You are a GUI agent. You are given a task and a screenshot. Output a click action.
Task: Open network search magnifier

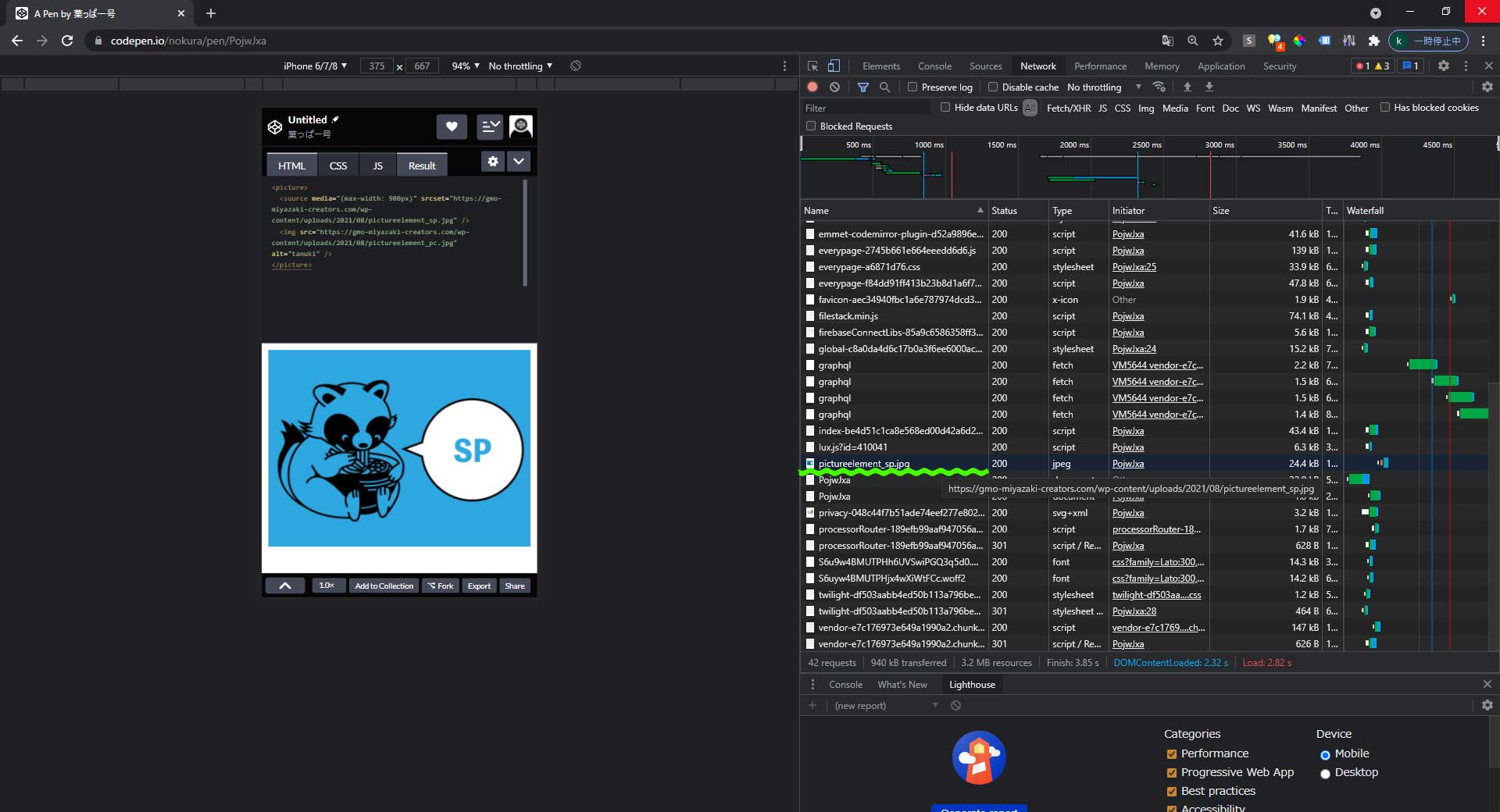885,87
